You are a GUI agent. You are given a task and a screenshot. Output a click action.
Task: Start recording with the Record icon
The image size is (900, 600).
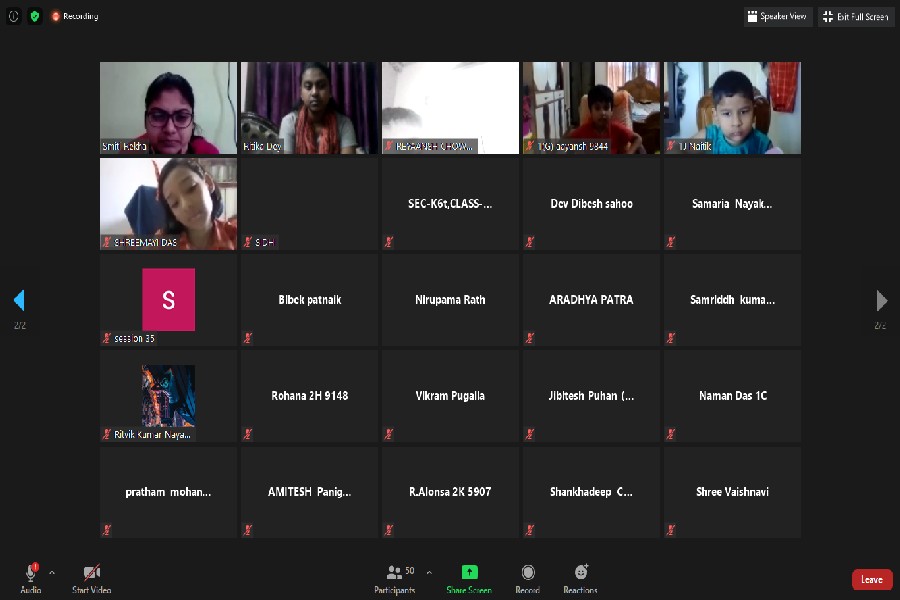point(527,573)
